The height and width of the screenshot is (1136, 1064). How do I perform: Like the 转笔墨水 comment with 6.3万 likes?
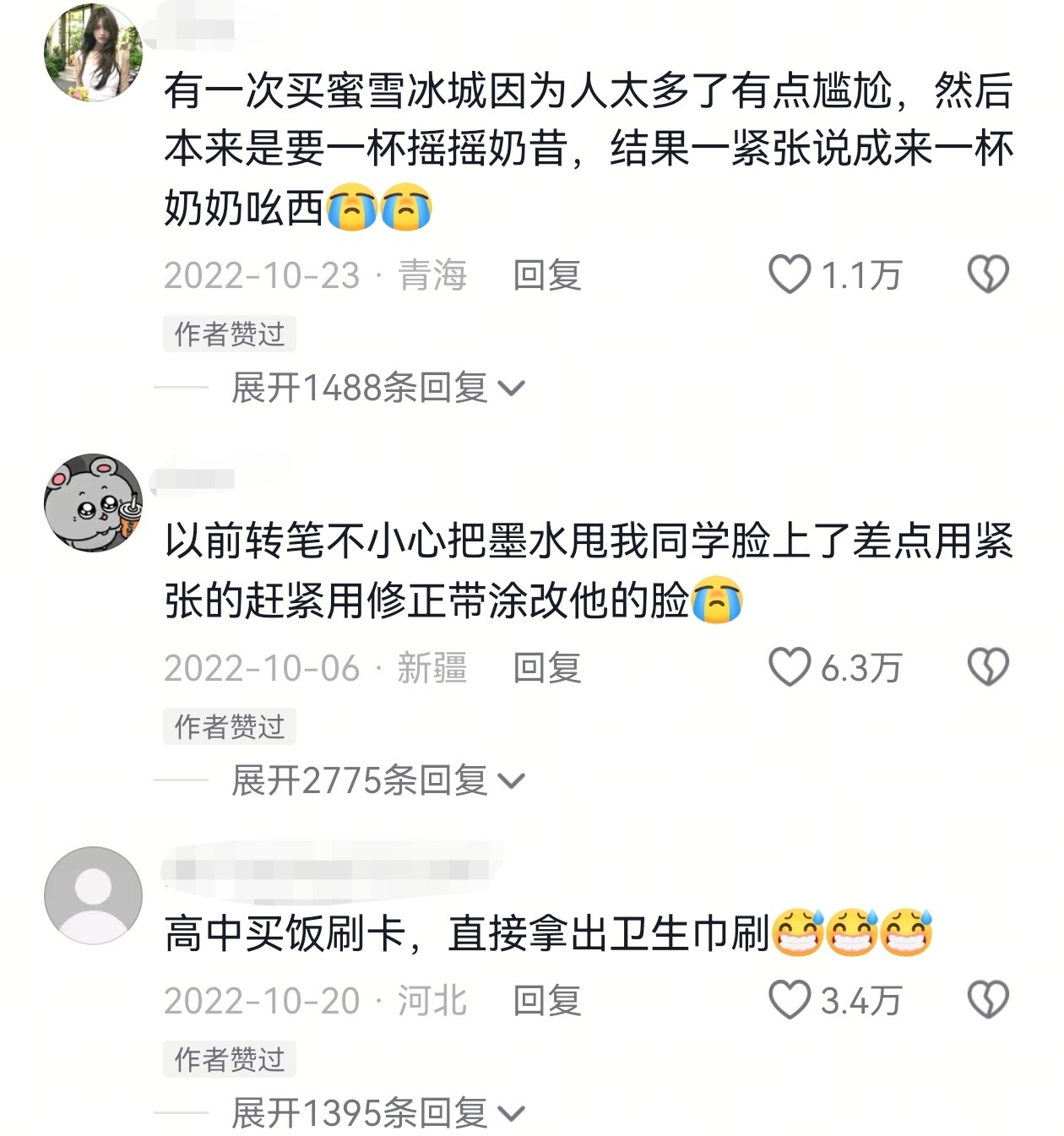(790, 667)
